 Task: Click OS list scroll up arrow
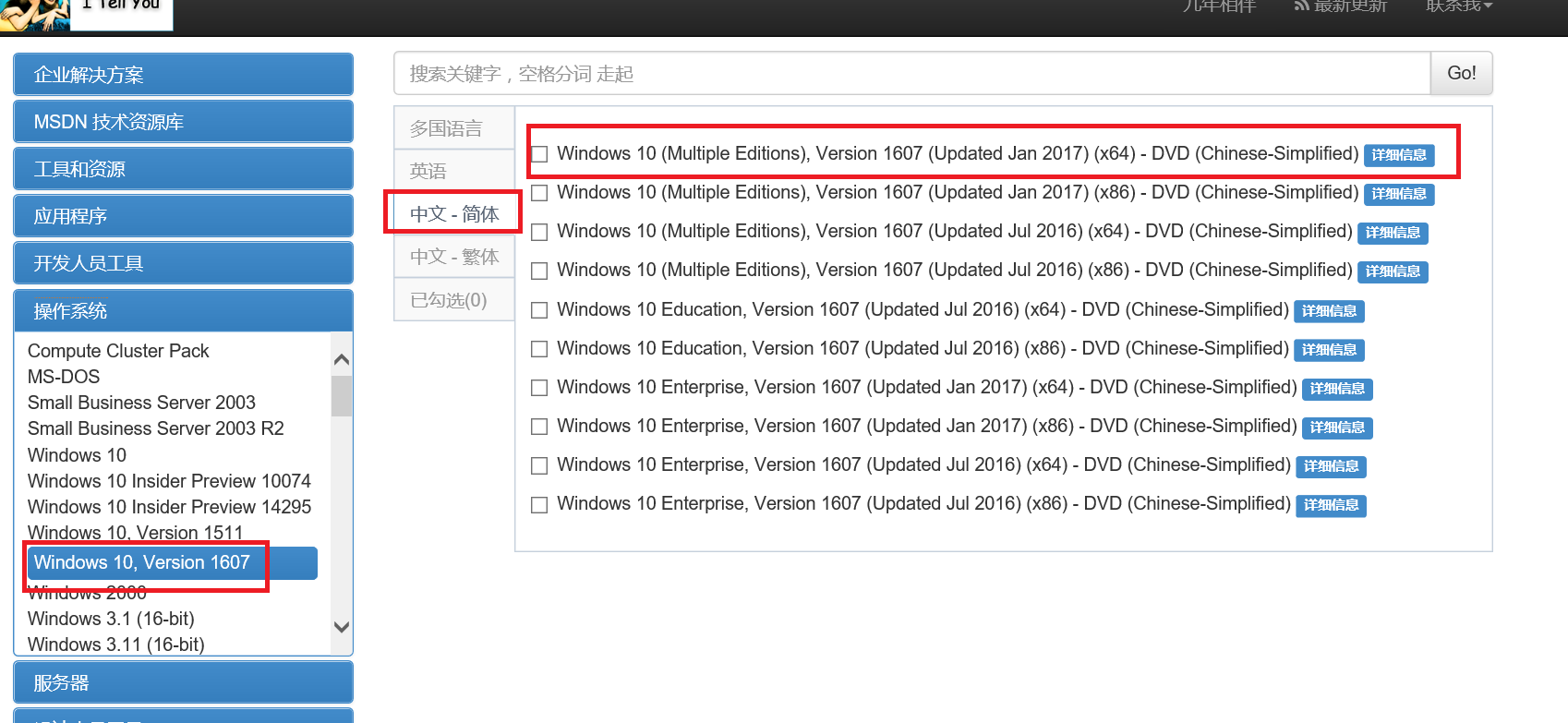[342, 359]
